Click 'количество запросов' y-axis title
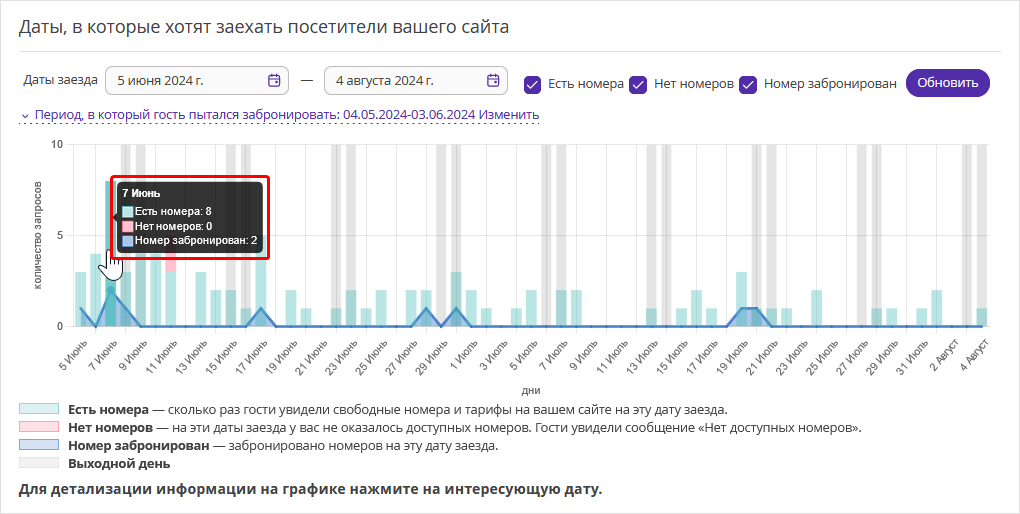Screen dimensions: 1020x514 coord(38,235)
